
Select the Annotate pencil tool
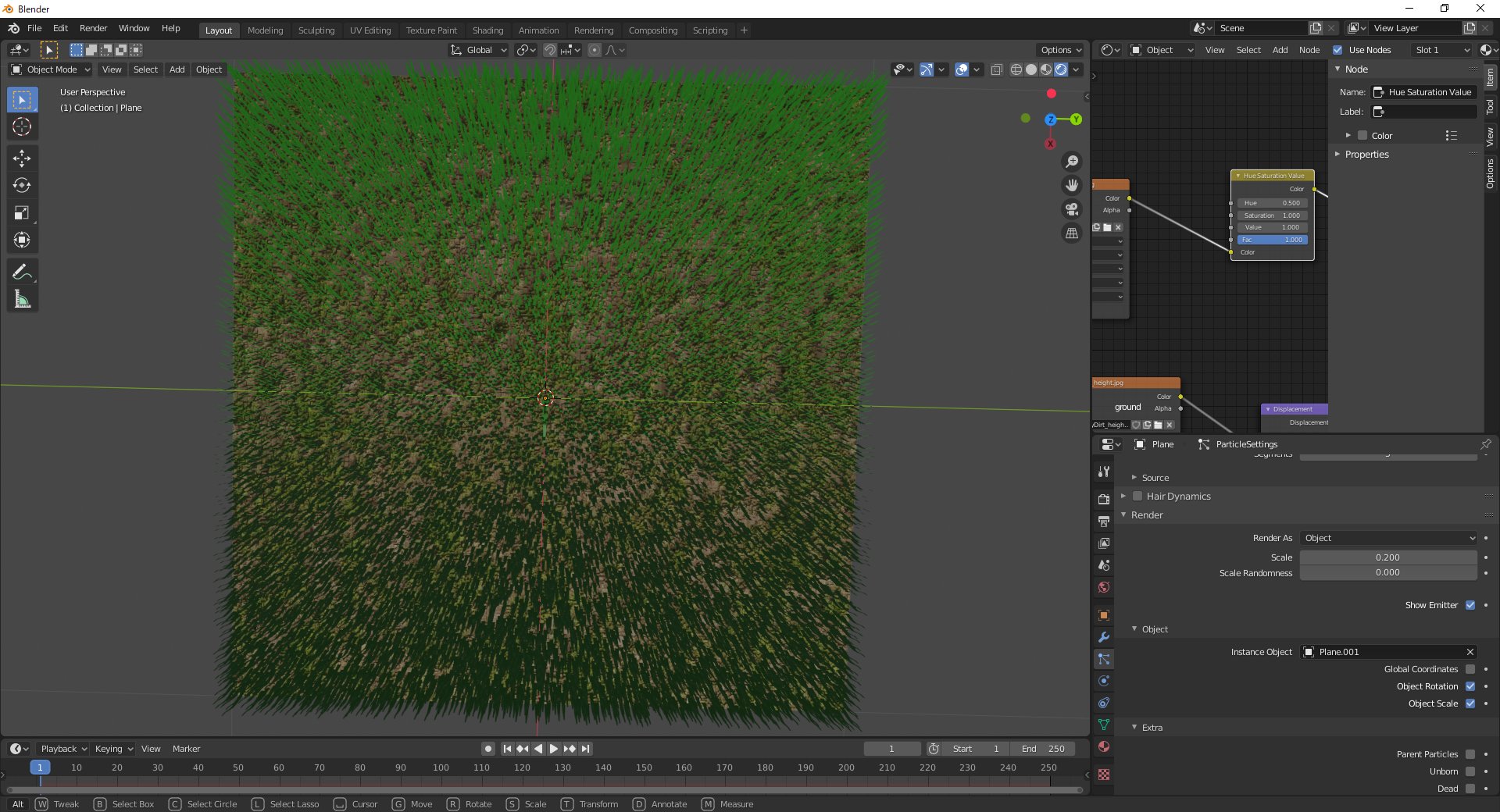[22, 272]
